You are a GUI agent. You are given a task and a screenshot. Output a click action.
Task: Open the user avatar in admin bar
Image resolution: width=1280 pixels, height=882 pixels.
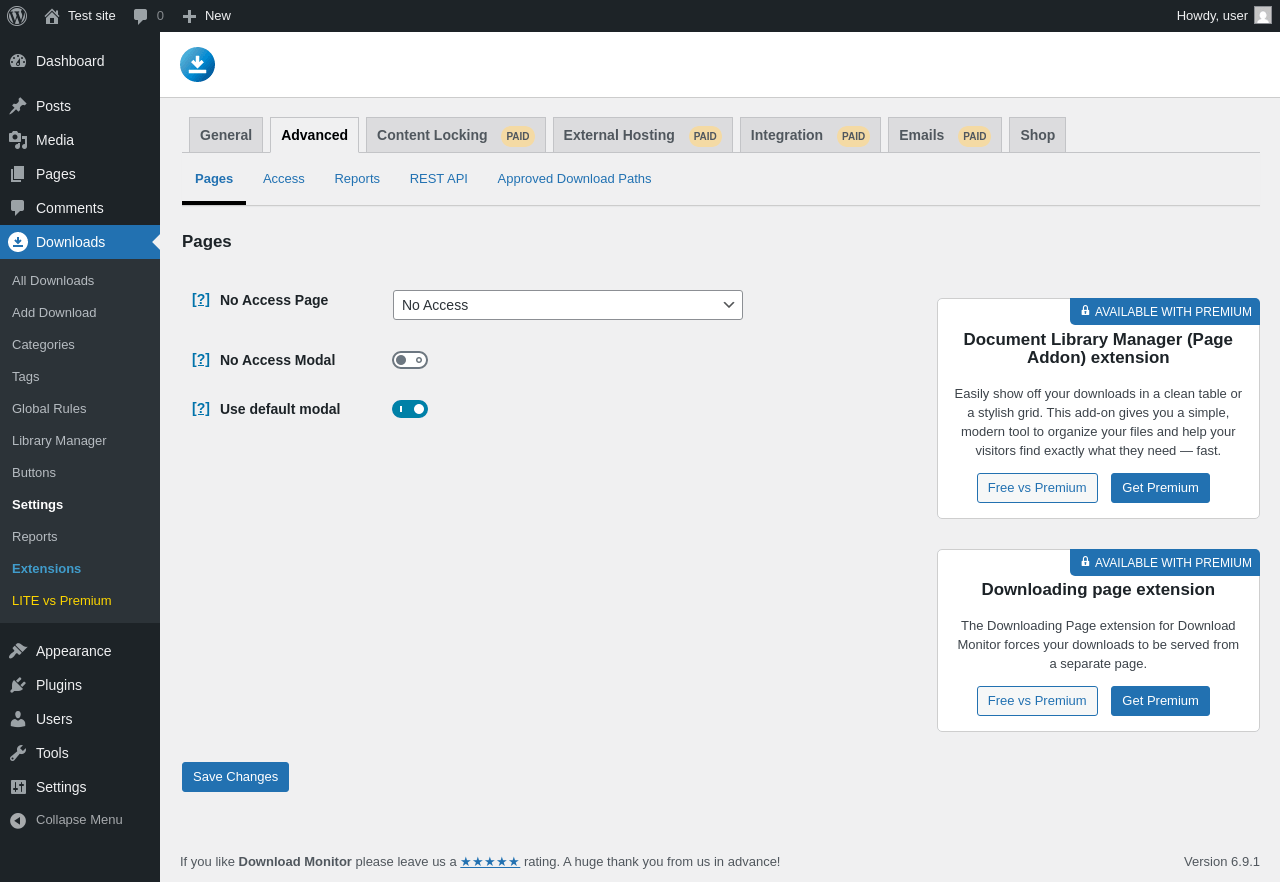coord(1263,15)
